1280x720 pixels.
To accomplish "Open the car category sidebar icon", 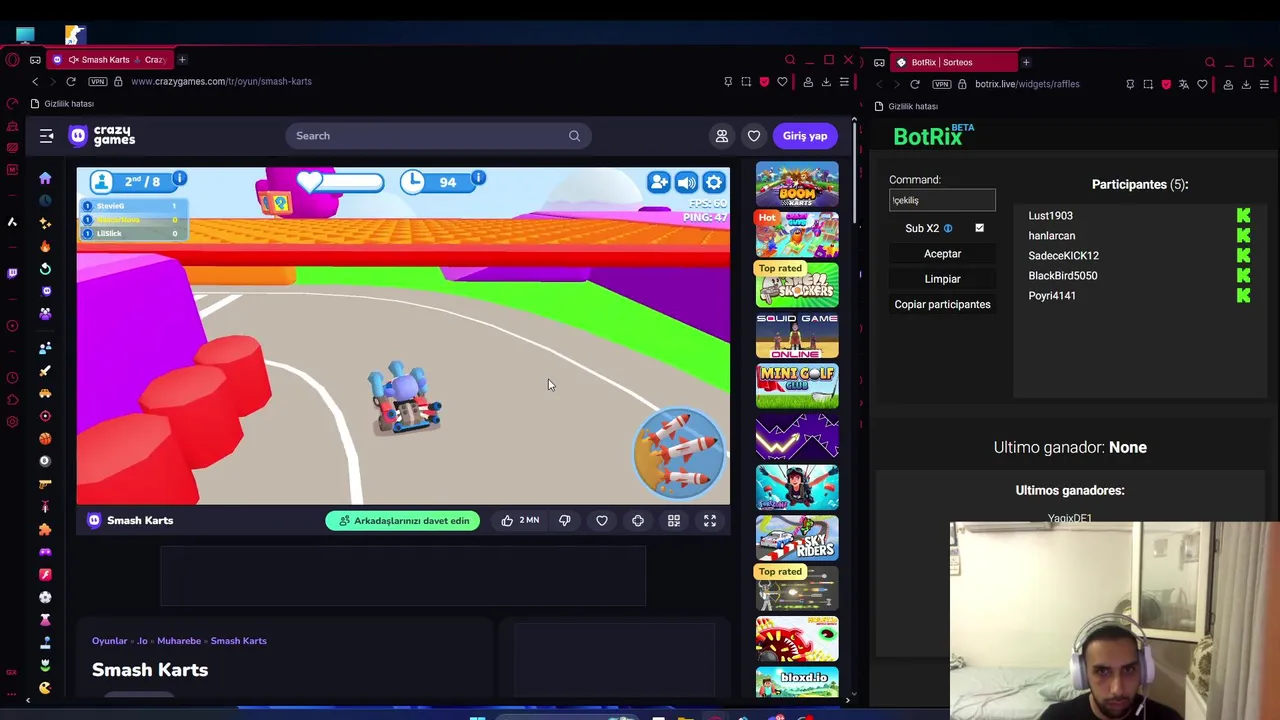I will 45,393.
